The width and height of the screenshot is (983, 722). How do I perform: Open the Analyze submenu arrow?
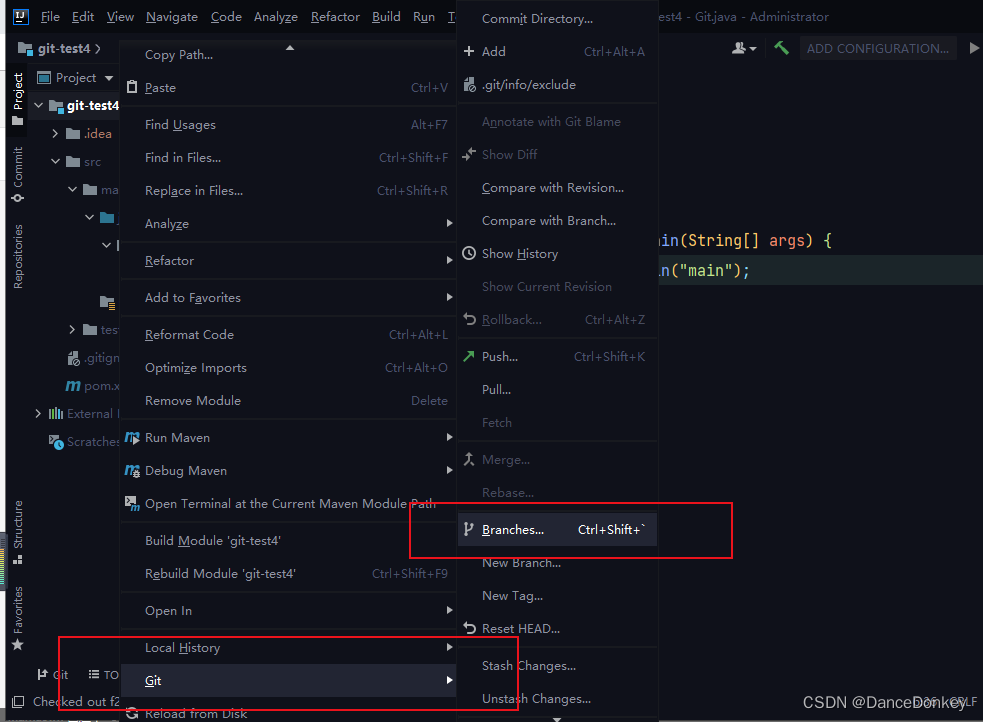[449, 223]
